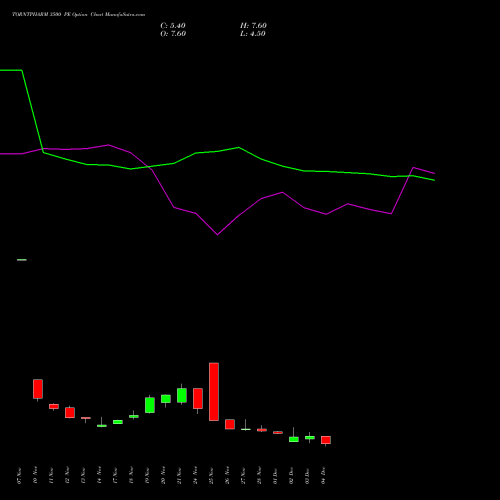Click the 10 Nov date label
Image resolution: width=500 pixels, height=500 pixels.
pyautogui.click(x=35, y=476)
